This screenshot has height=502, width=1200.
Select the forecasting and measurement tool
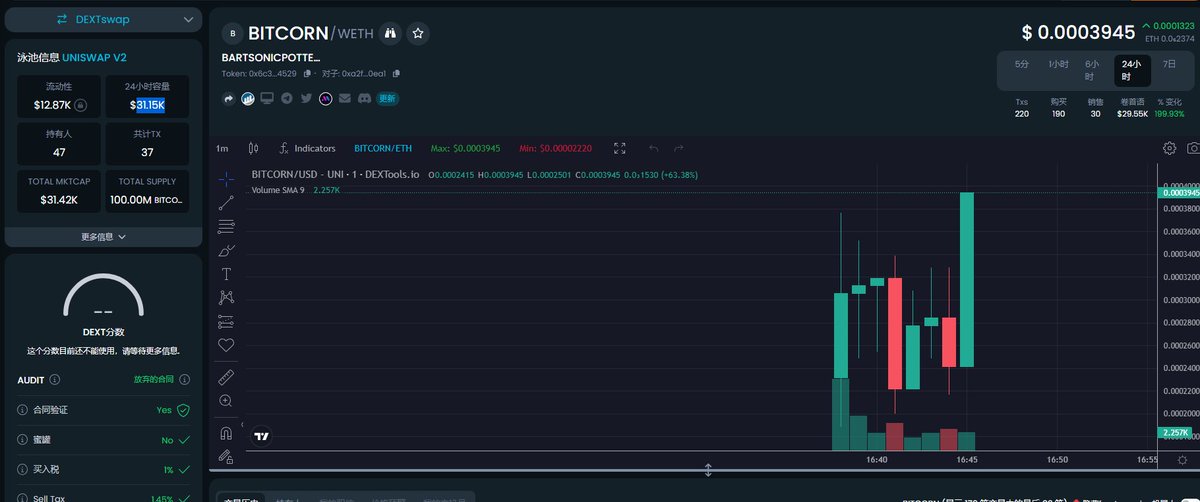pos(226,322)
